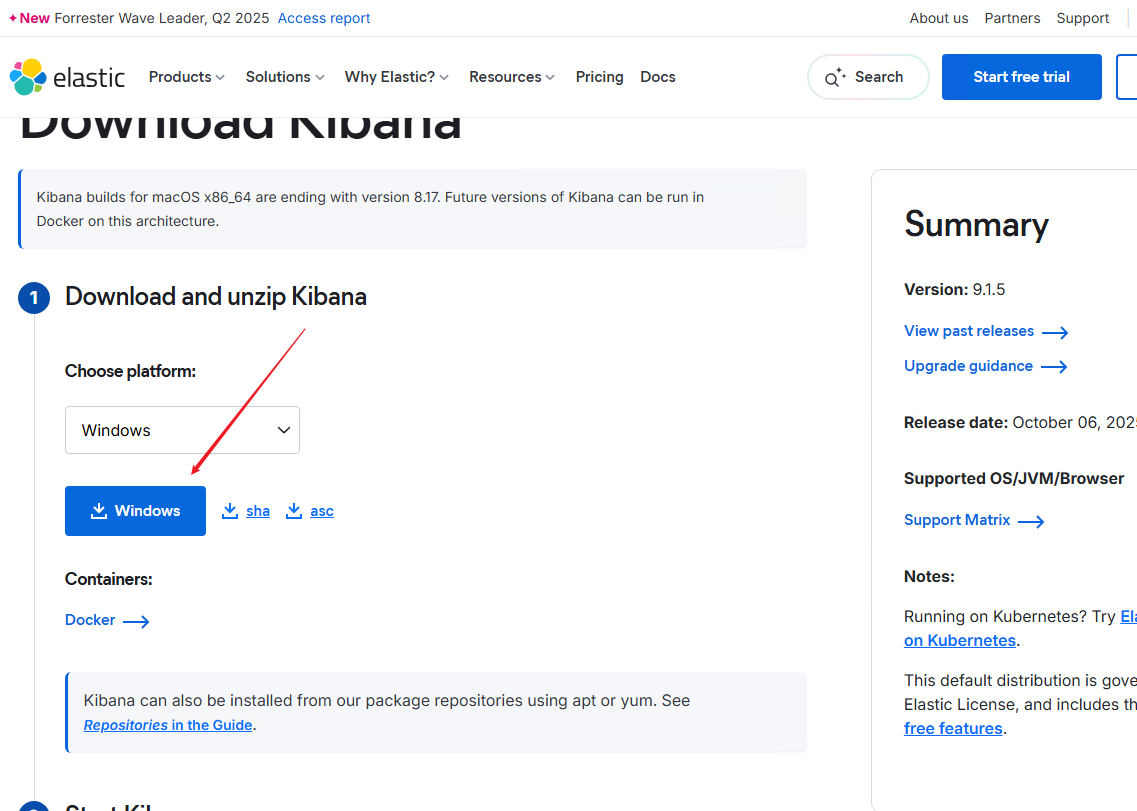Click the arrow next to Docker
The height and width of the screenshot is (811, 1137).
click(x=136, y=621)
